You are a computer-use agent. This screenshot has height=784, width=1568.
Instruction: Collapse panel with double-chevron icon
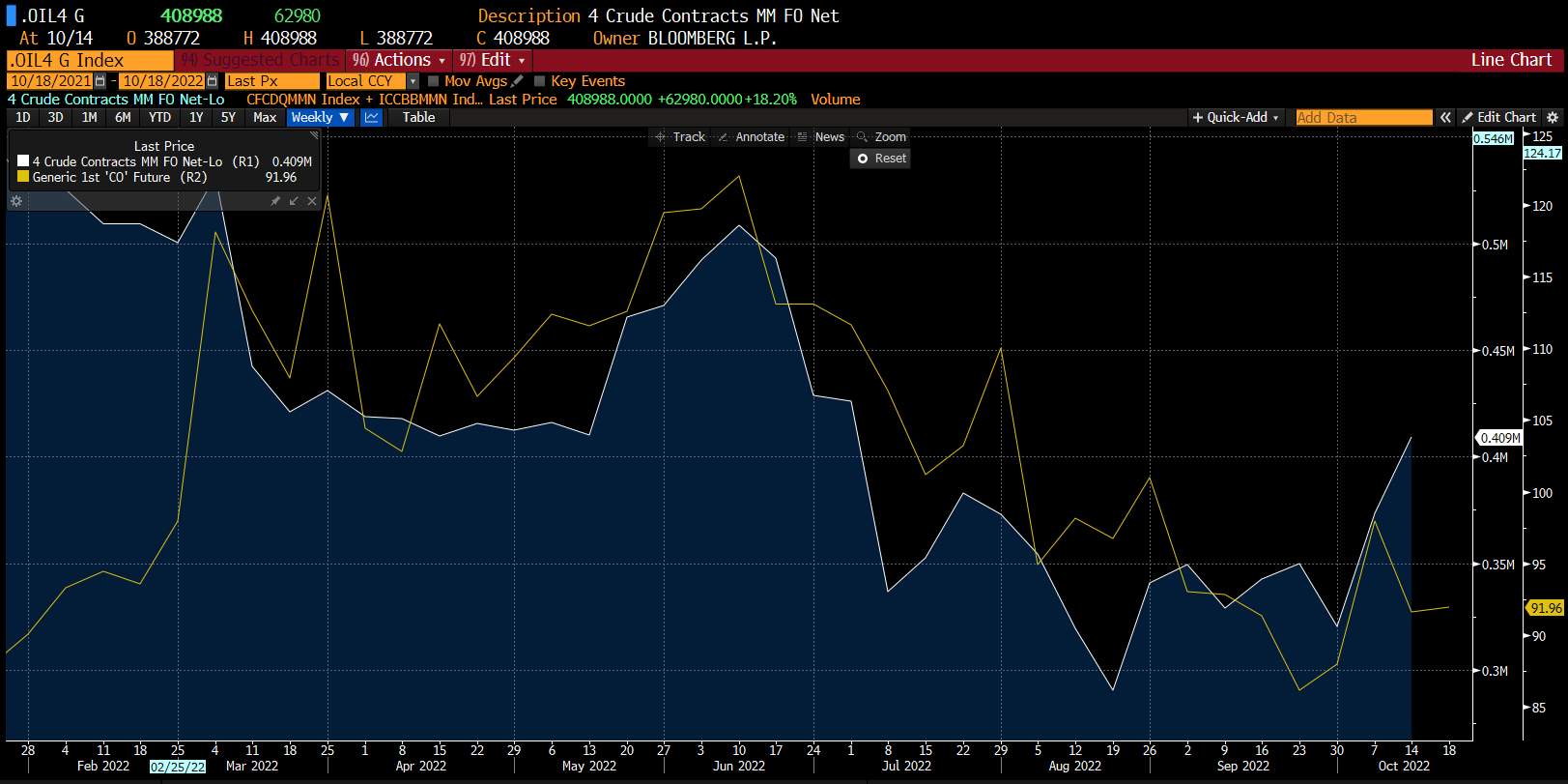(1445, 117)
